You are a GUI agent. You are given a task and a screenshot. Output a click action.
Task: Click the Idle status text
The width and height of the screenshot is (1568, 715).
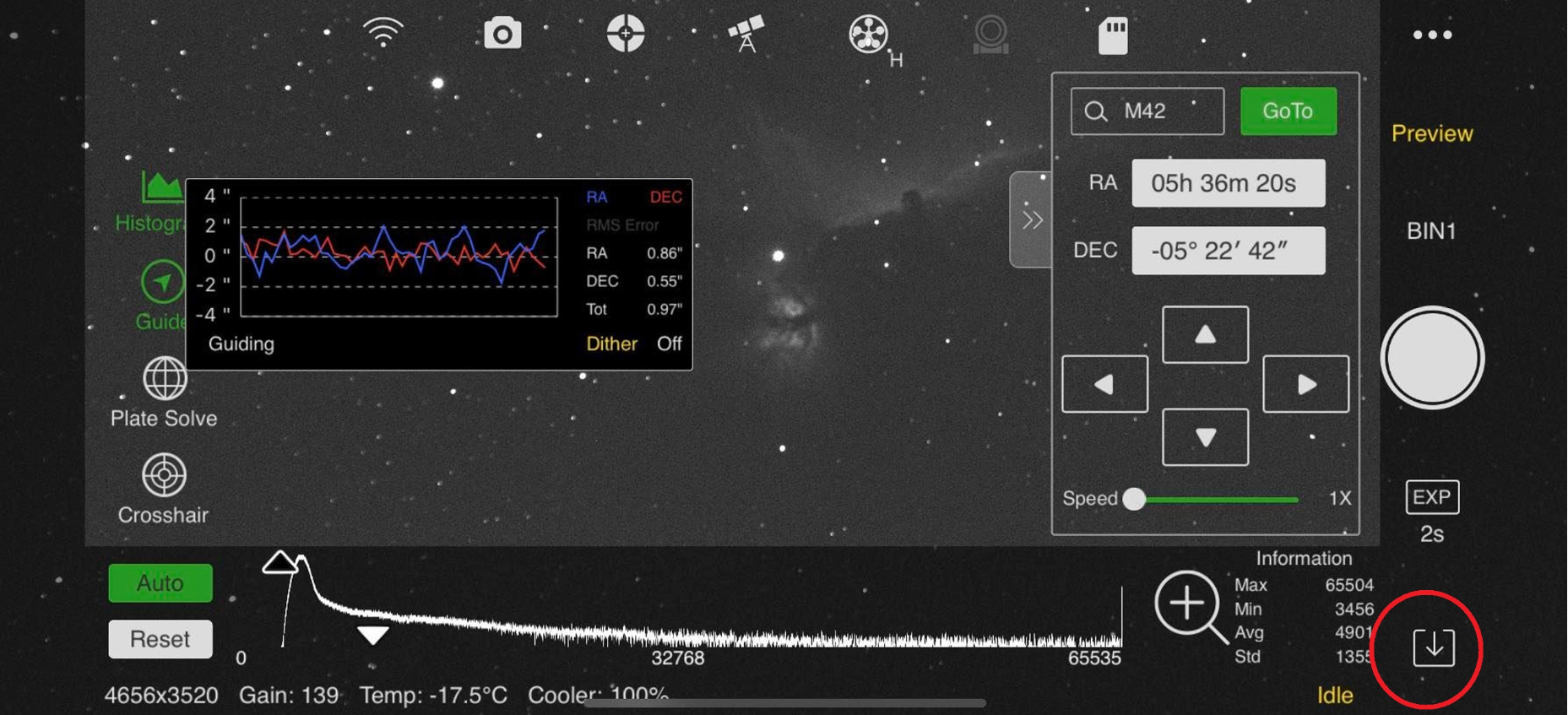click(1335, 696)
